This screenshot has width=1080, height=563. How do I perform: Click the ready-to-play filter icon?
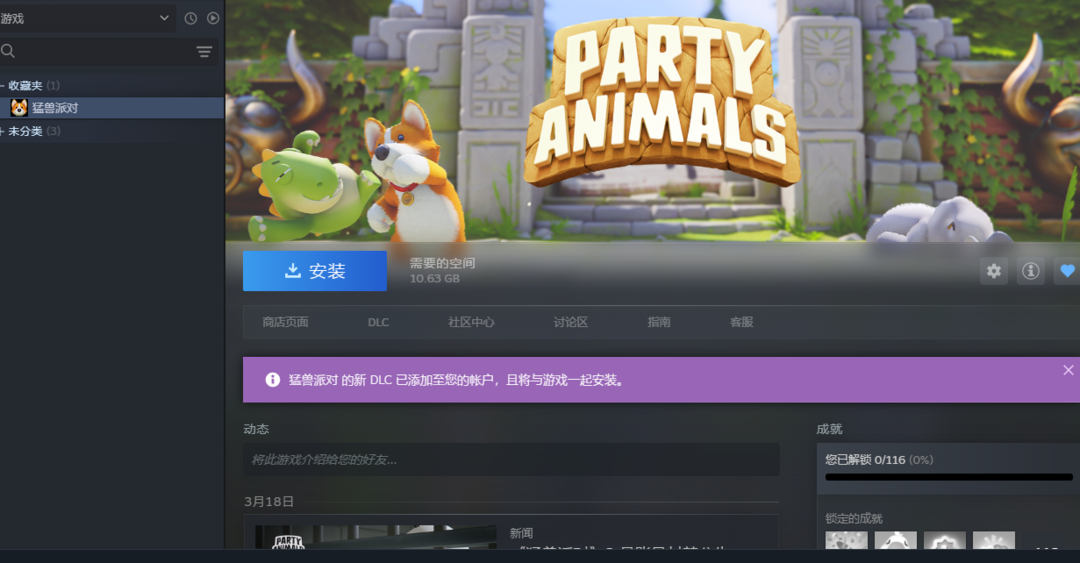coord(214,19)
